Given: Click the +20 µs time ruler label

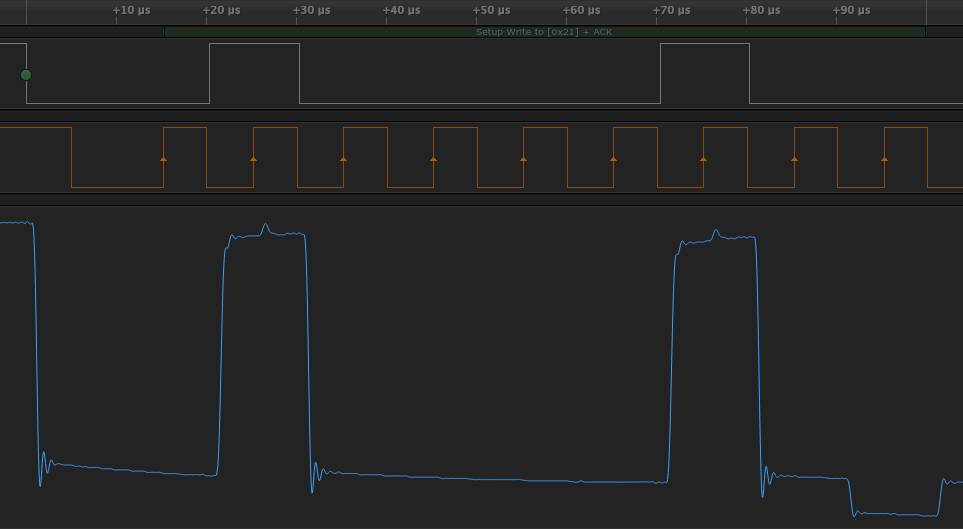Looking at the screenshot, I should (x=222, y=10).
